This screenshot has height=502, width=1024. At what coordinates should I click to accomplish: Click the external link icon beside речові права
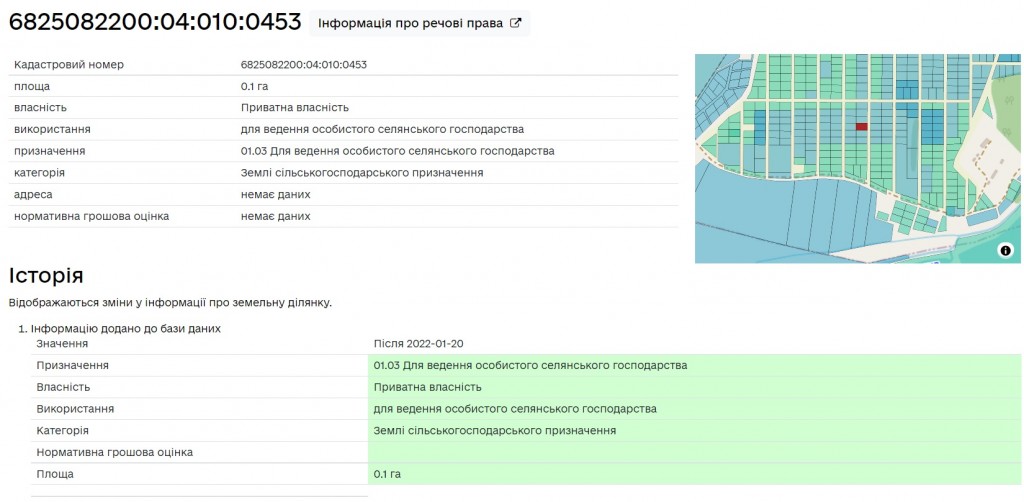coord(516,23)
